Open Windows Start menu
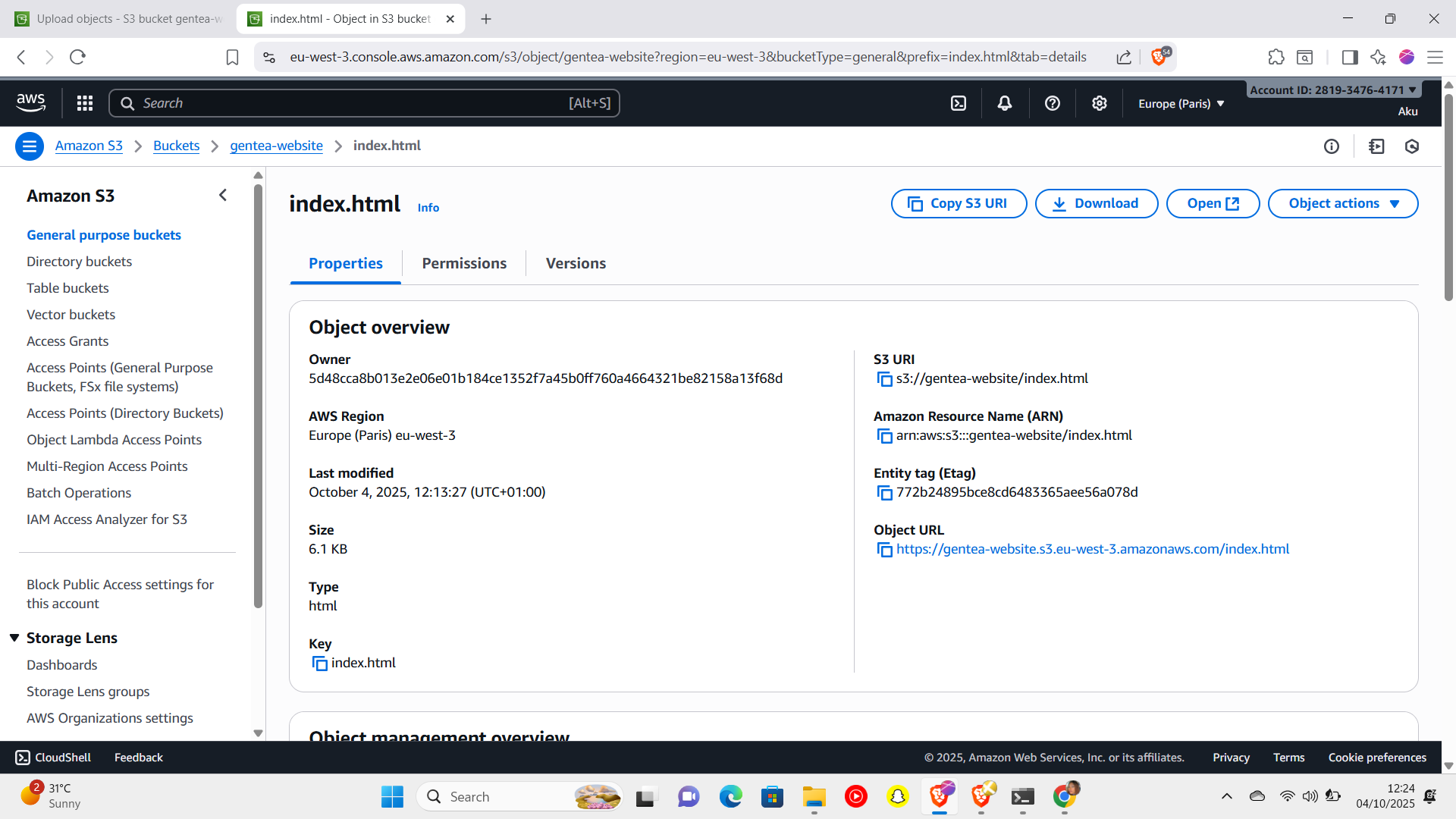Screen dimensions: 1456x819 [392, 796]
